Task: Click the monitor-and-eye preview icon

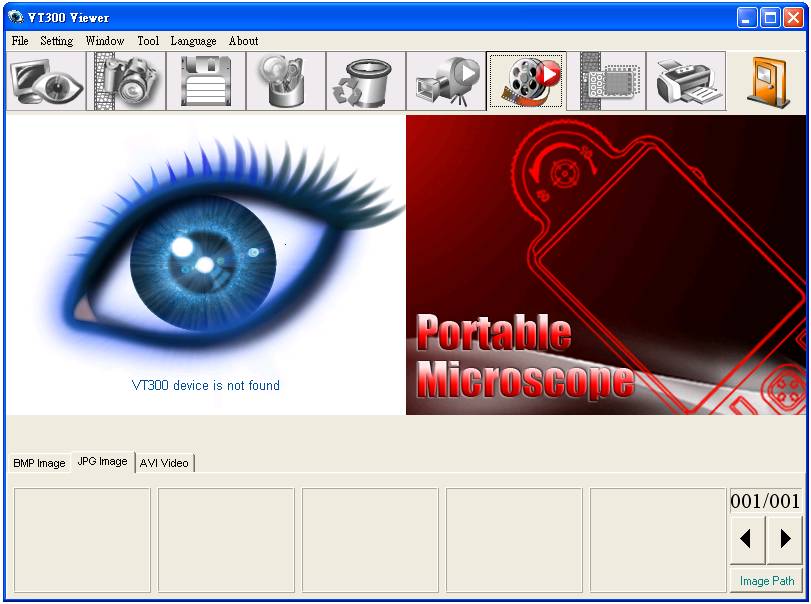Action: [x=46, y=81]
